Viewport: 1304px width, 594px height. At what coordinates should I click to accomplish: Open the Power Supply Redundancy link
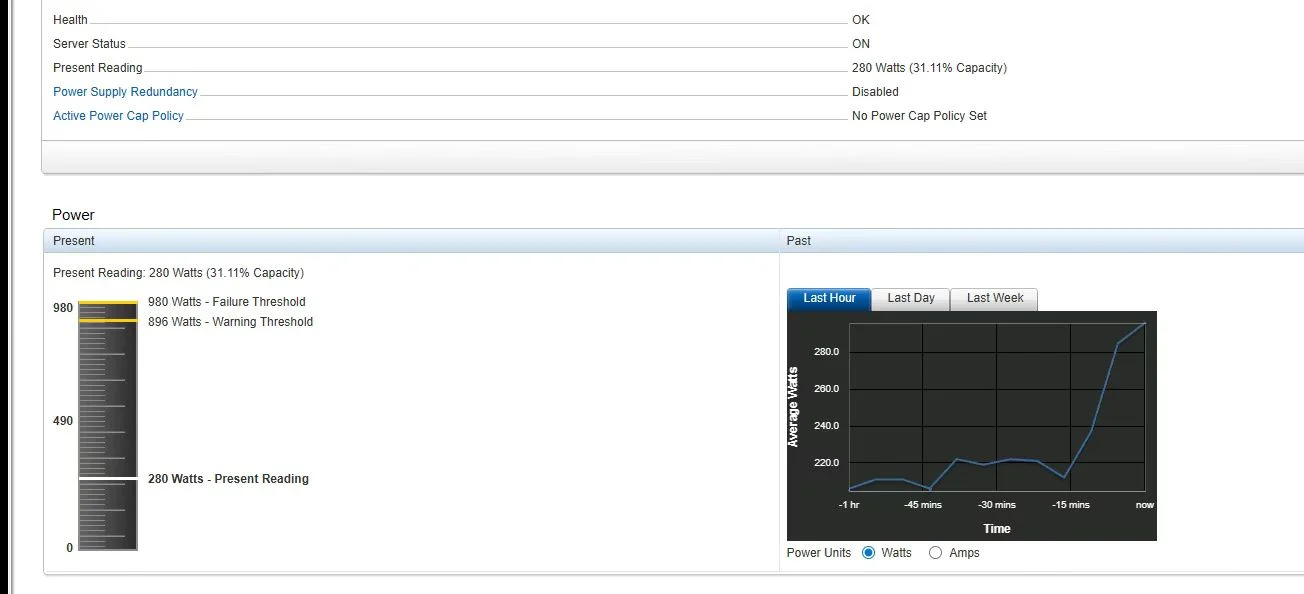click(125, 92)
